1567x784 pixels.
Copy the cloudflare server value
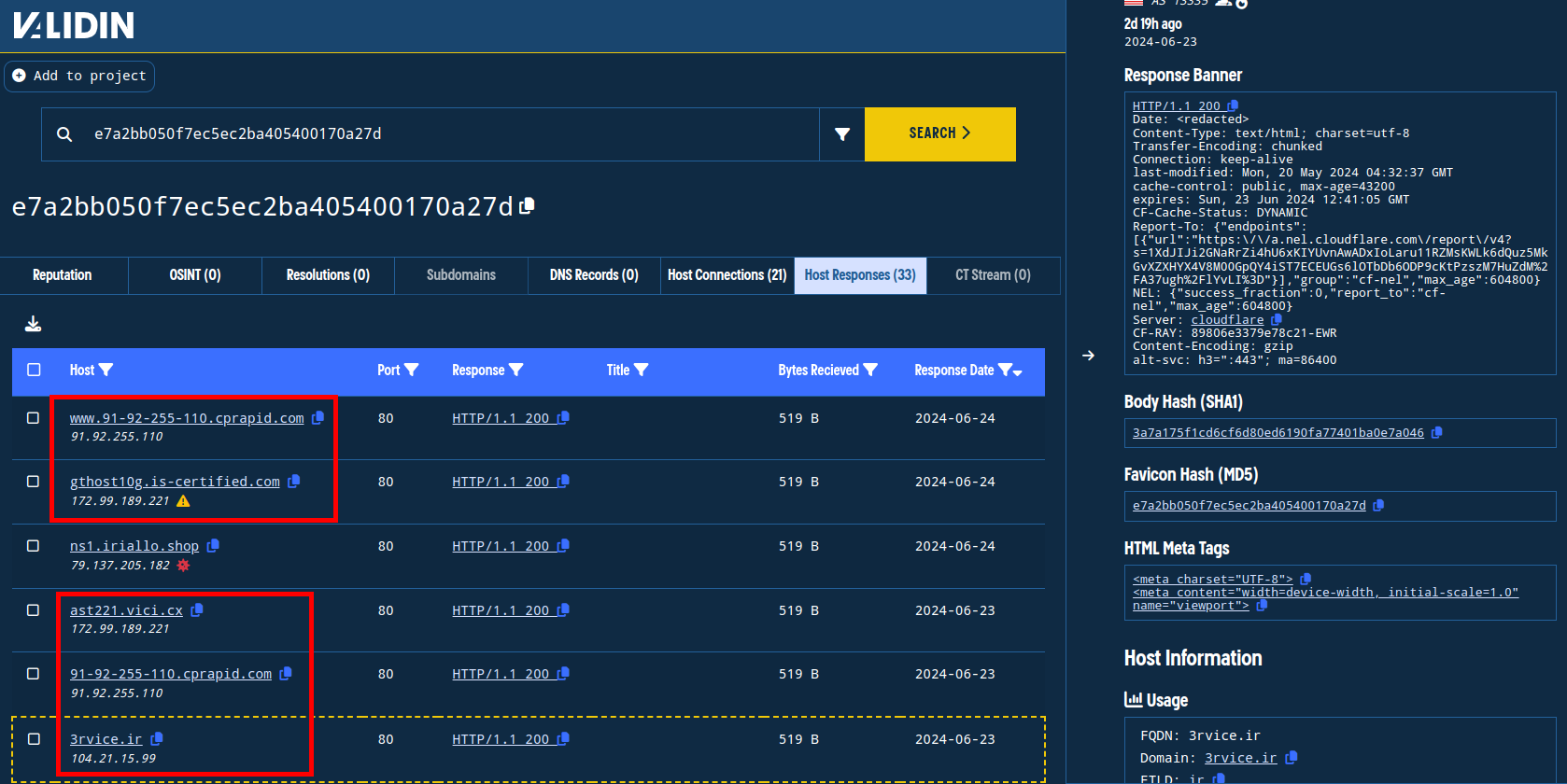[x=1277, y=319]
